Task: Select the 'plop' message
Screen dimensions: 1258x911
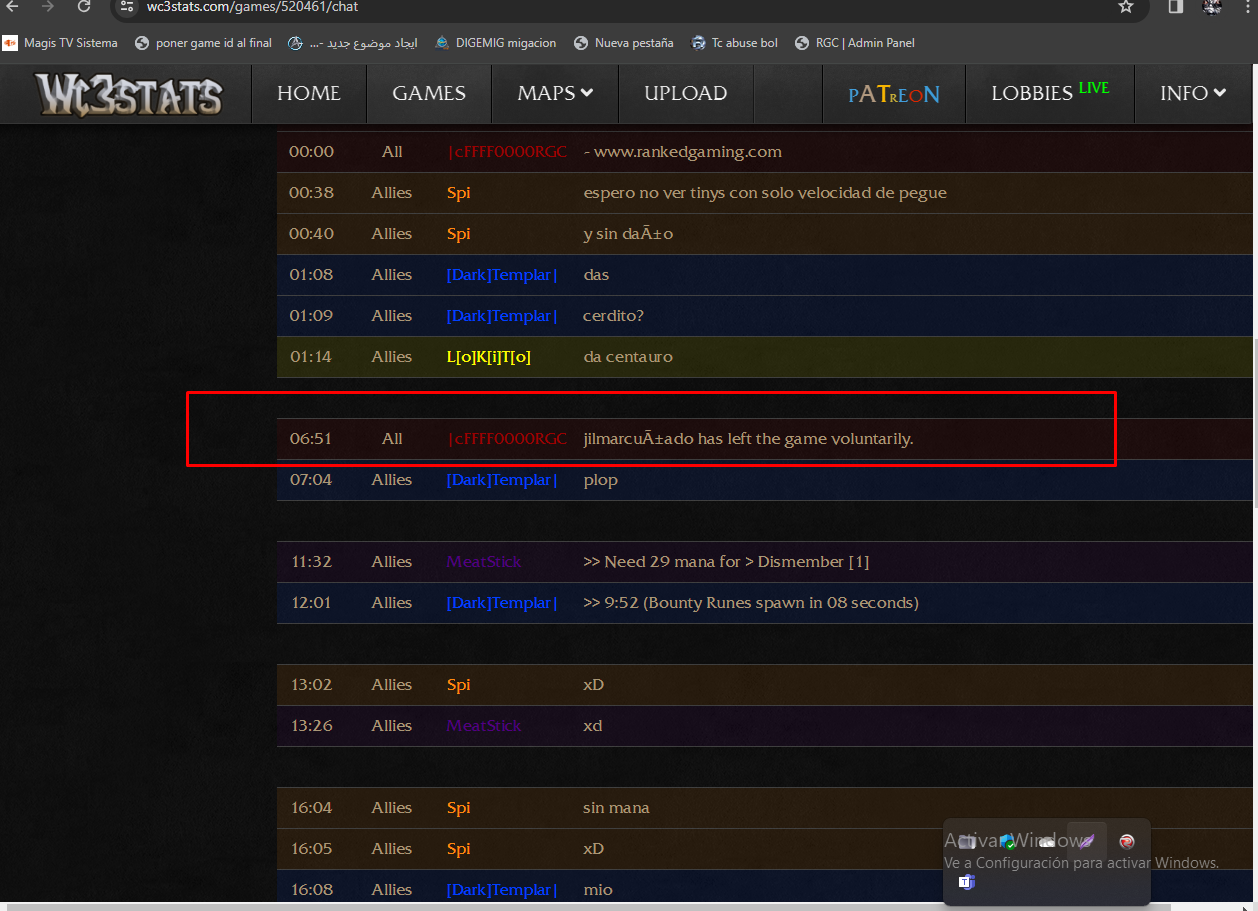Action: tap(600, 480)
